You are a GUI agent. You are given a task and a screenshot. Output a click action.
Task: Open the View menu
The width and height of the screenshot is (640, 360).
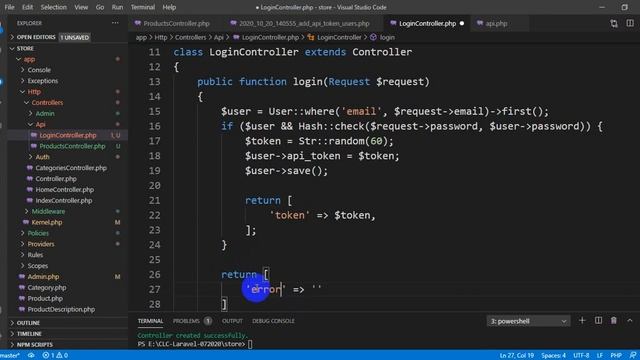[x=81, y=7]
